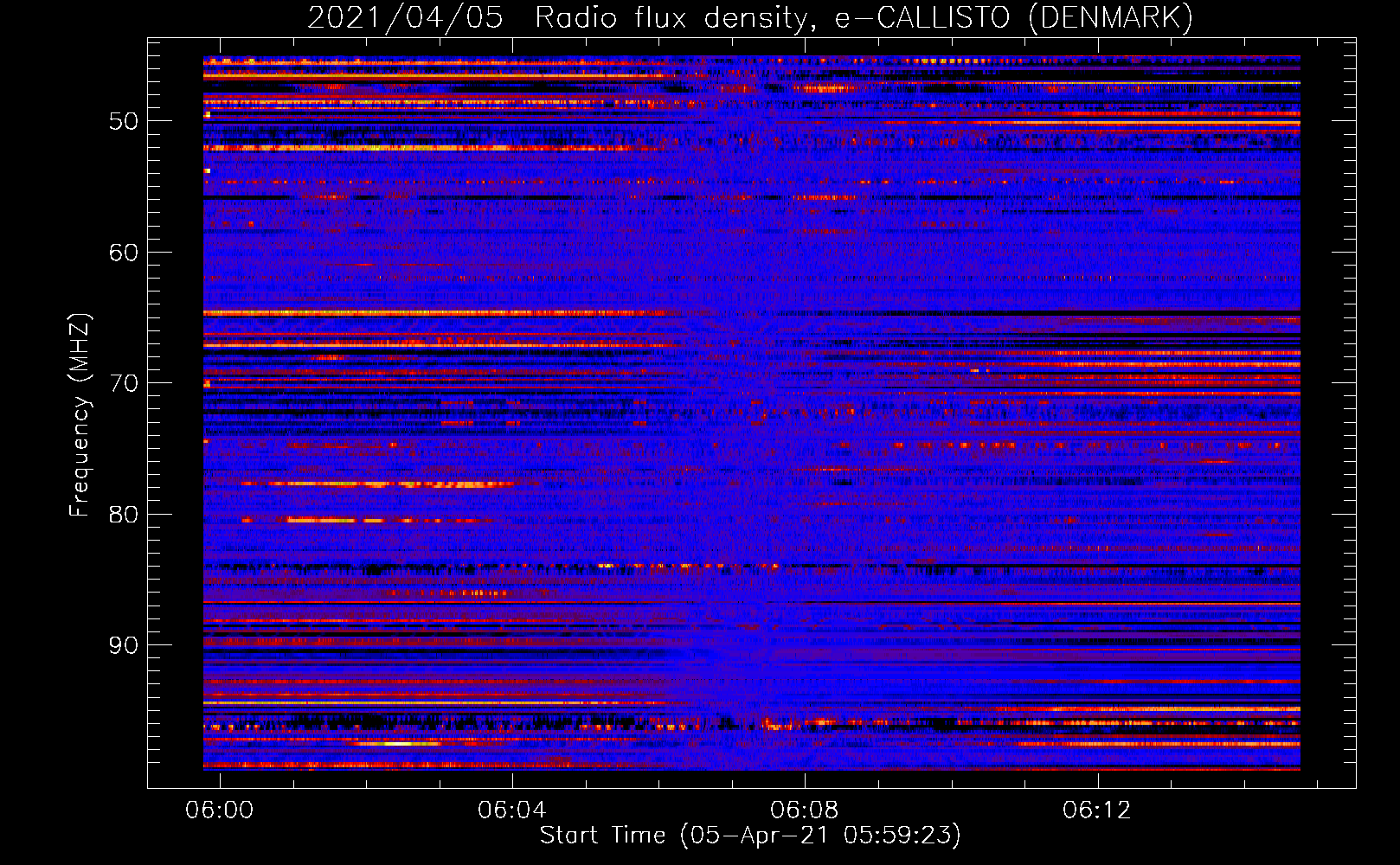
Task: Click the '06:00' time tick label
Action: (x=220, y=810)
